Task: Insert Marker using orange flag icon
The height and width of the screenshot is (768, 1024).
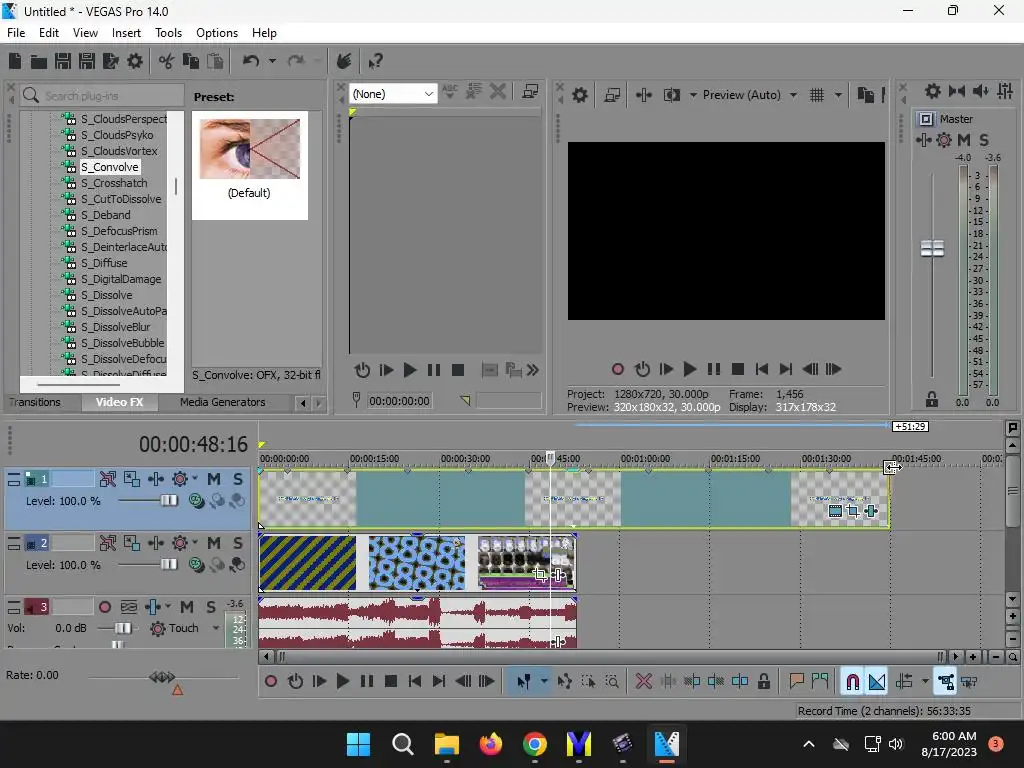Action: coord(796,682)
